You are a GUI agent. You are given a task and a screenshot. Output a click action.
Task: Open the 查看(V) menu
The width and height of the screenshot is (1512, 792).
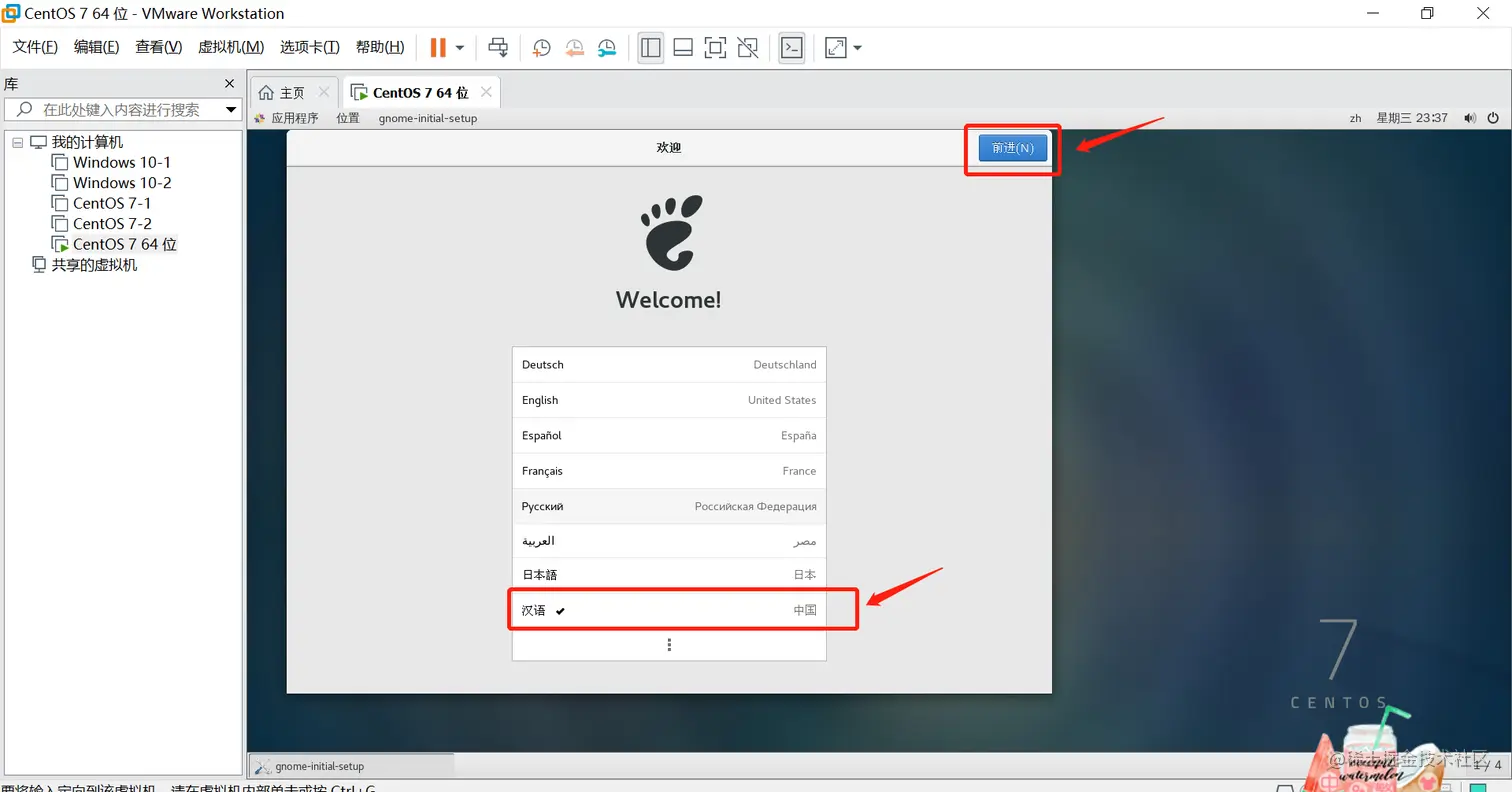158,47
